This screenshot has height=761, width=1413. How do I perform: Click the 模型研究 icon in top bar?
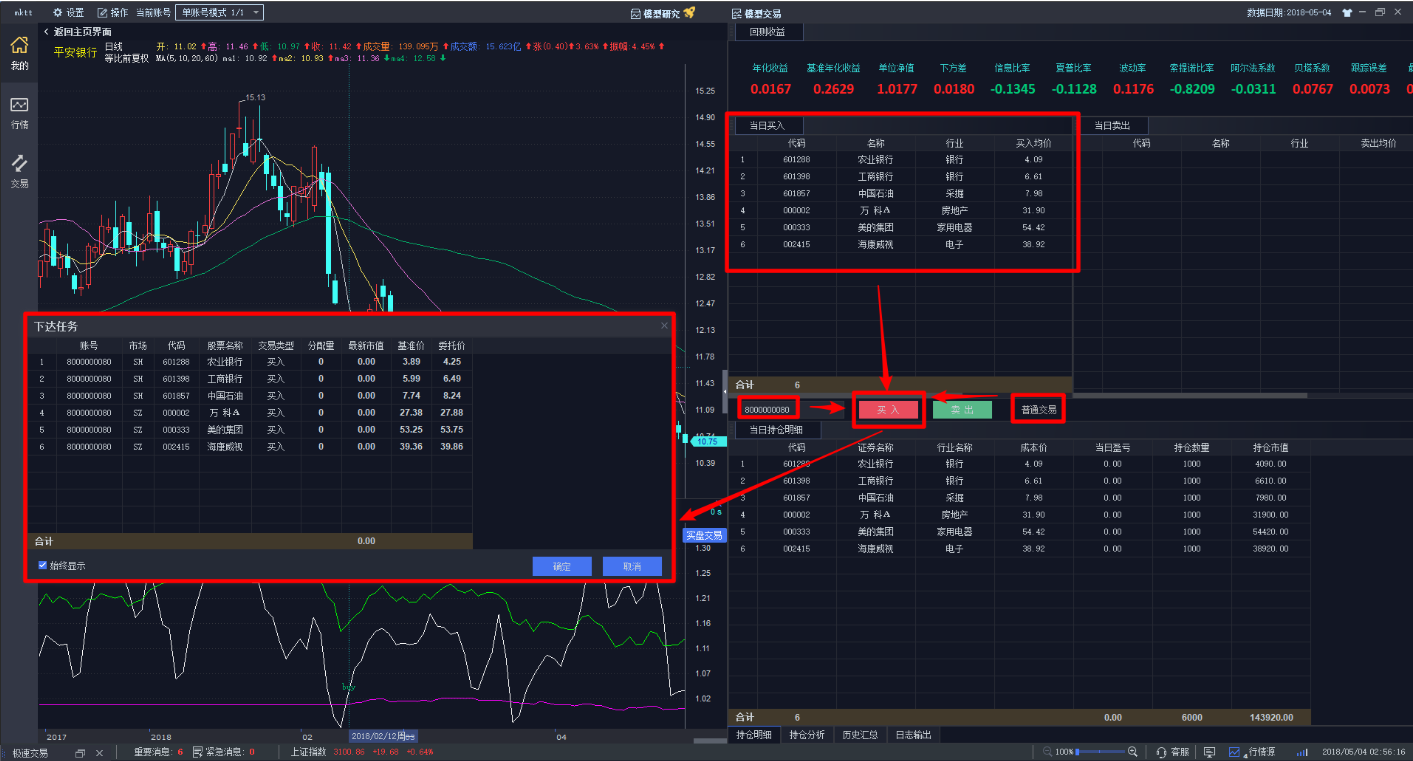point(637,13)
